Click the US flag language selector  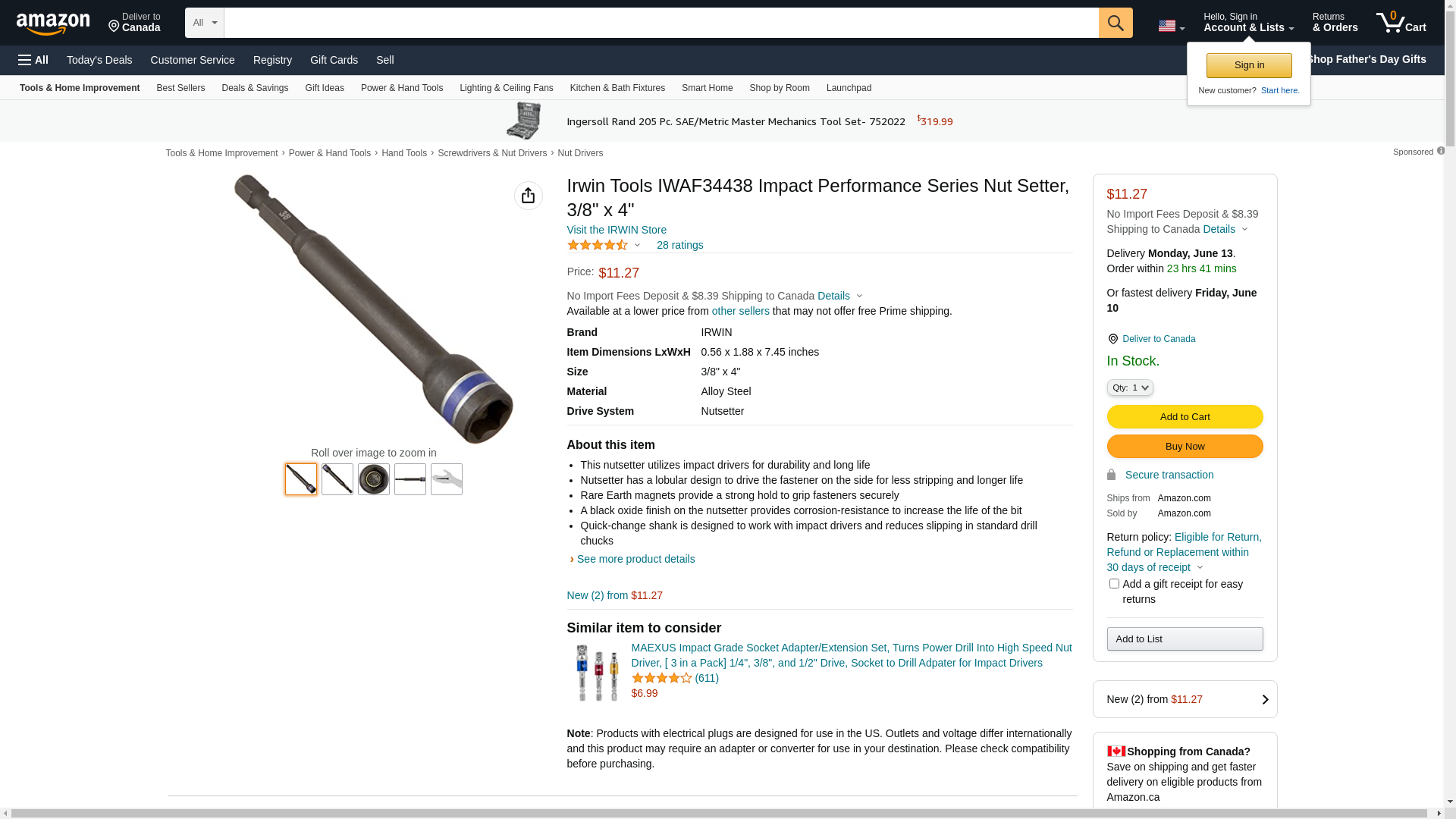(x=1171, y=26)
